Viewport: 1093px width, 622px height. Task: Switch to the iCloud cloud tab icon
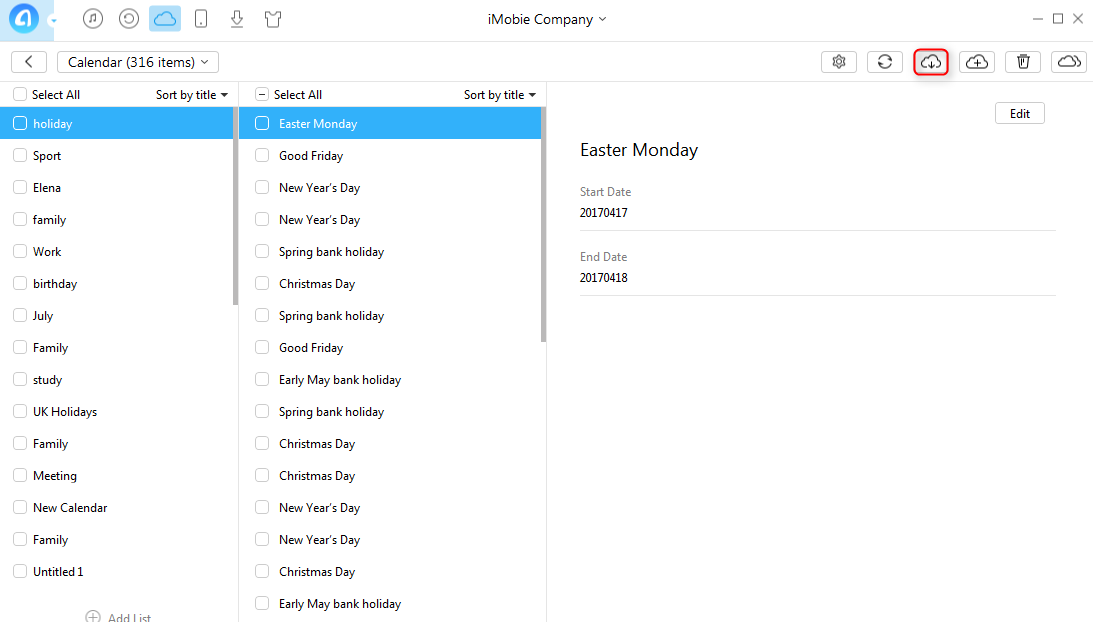[165, 19]
